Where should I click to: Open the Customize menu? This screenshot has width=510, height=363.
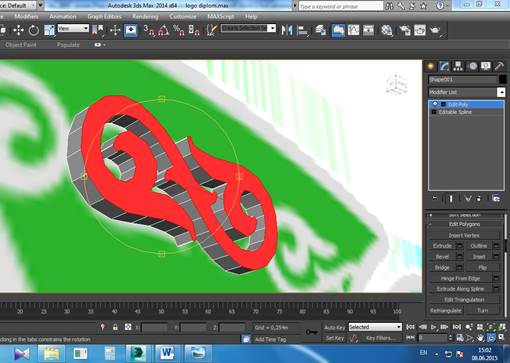(x=183, y=16)
